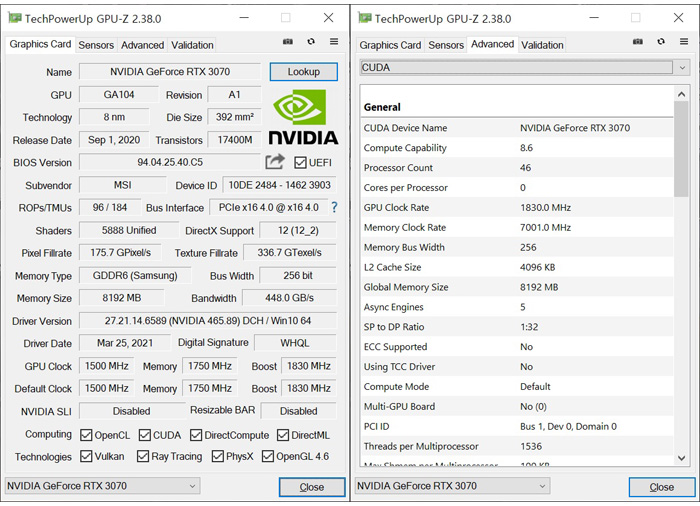This screenshot has width=700, height=506.
Task: Toggle the OpenCL checkbox
Action: pos(86,435)
